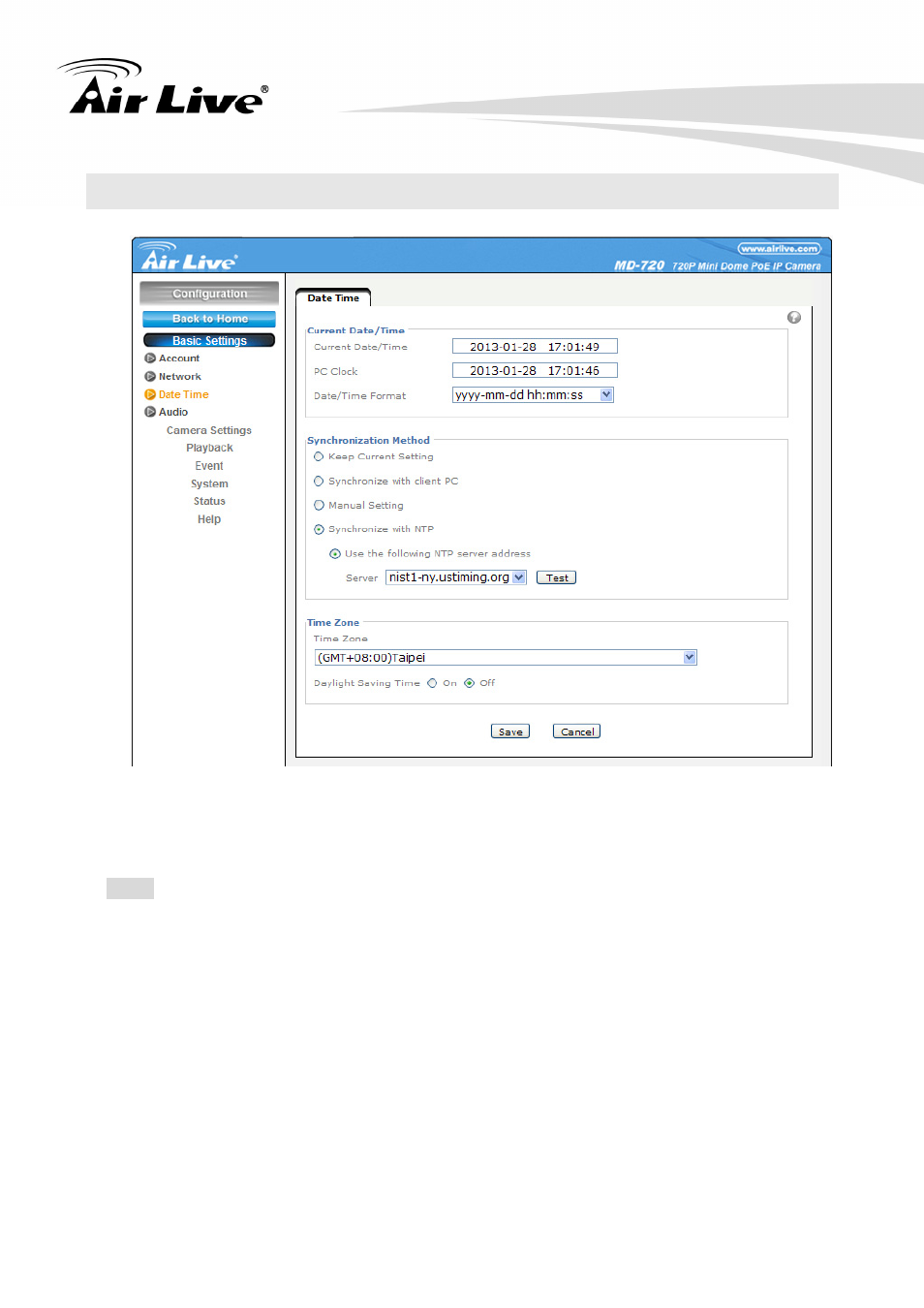The image size is (924, 1308).
Task: Click the MD-720 model name text
Action: [639, 265]
